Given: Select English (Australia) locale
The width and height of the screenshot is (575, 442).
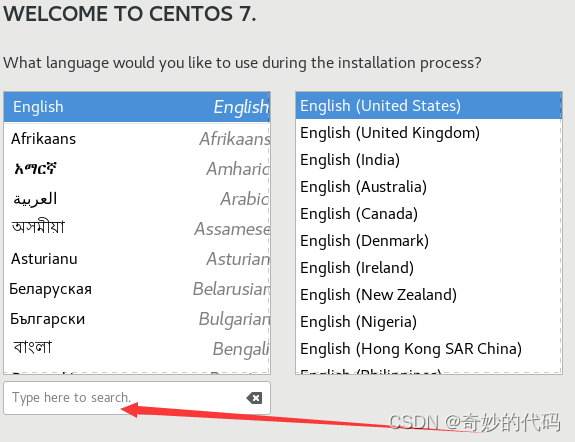Looking at the screenshot, I should coord(428,187).
